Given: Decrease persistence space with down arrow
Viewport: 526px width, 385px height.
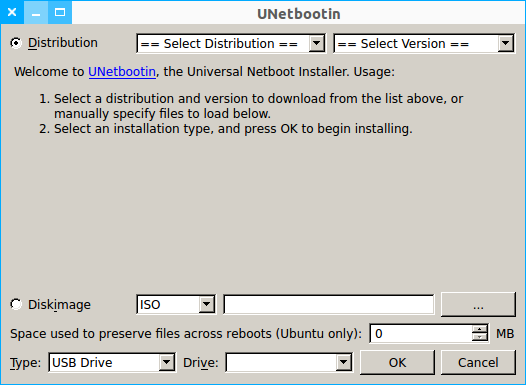Looking at the screenshot, I should [x=480, y=337].
